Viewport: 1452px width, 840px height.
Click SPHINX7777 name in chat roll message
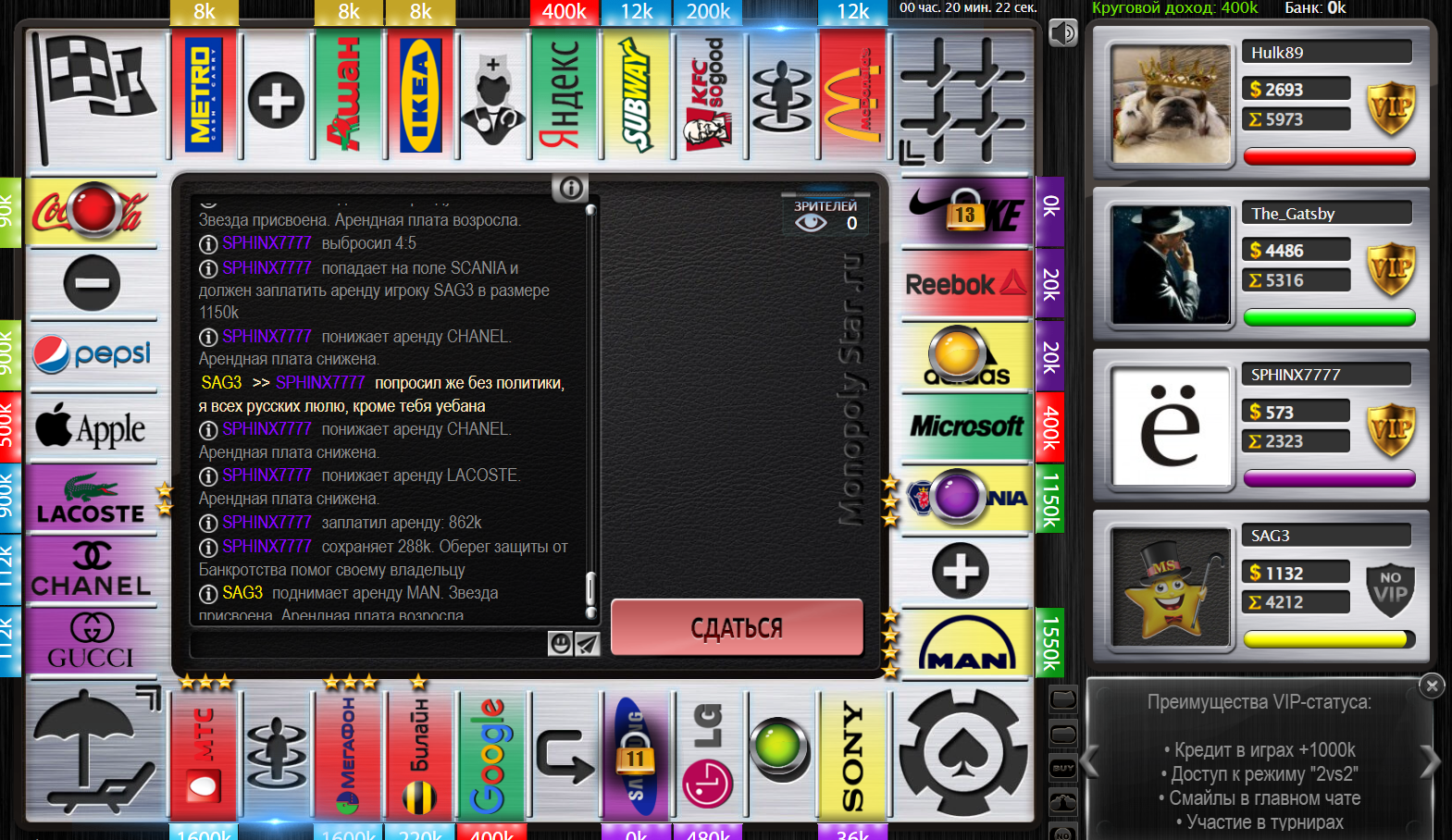(x=267, y=243)
